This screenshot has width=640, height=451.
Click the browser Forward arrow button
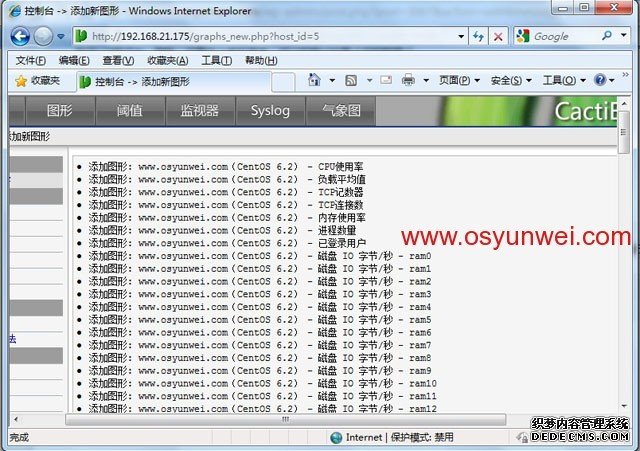[x=43, y=36]
